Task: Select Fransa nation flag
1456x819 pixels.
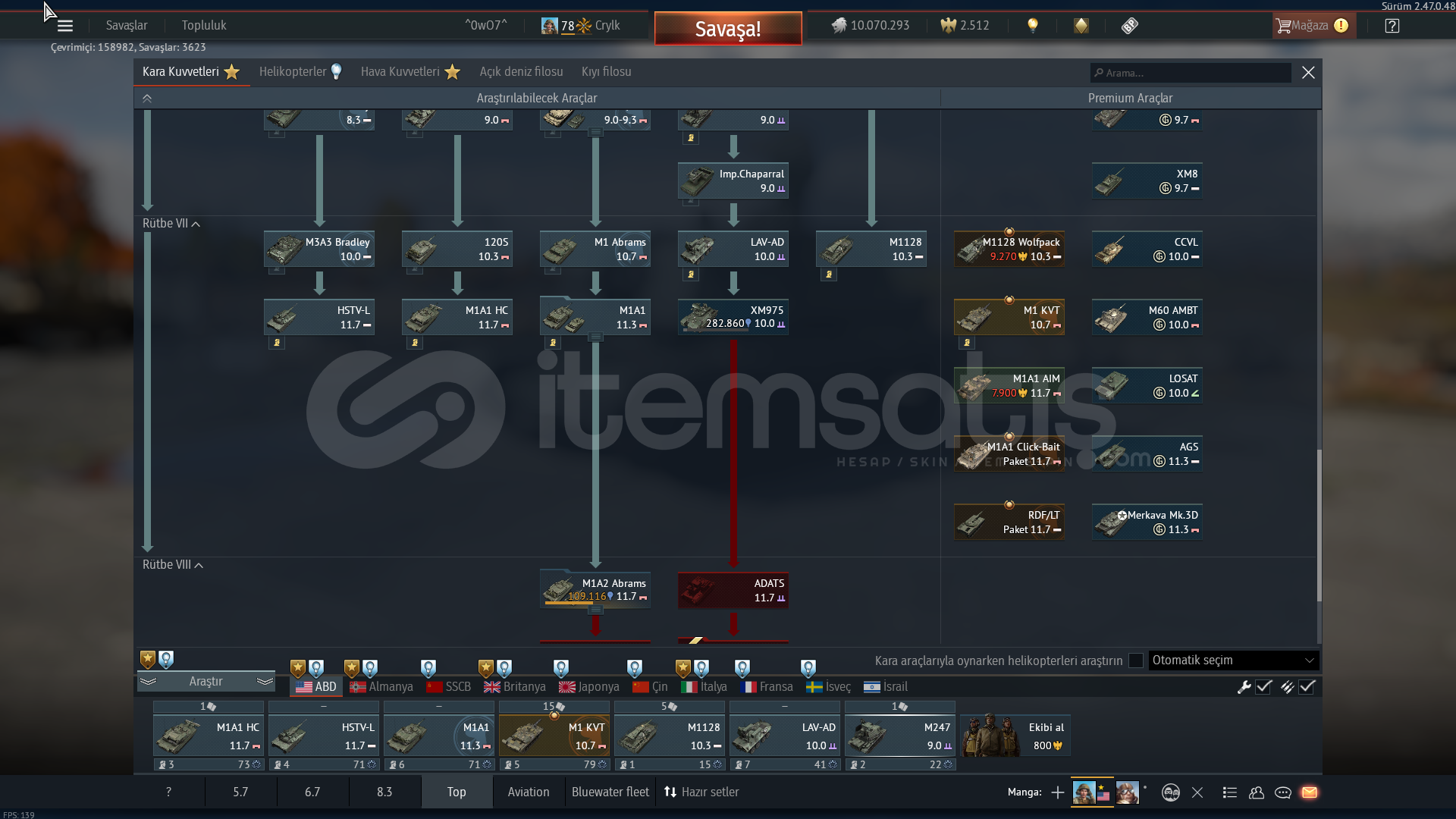Action: [x=767, y=687]
